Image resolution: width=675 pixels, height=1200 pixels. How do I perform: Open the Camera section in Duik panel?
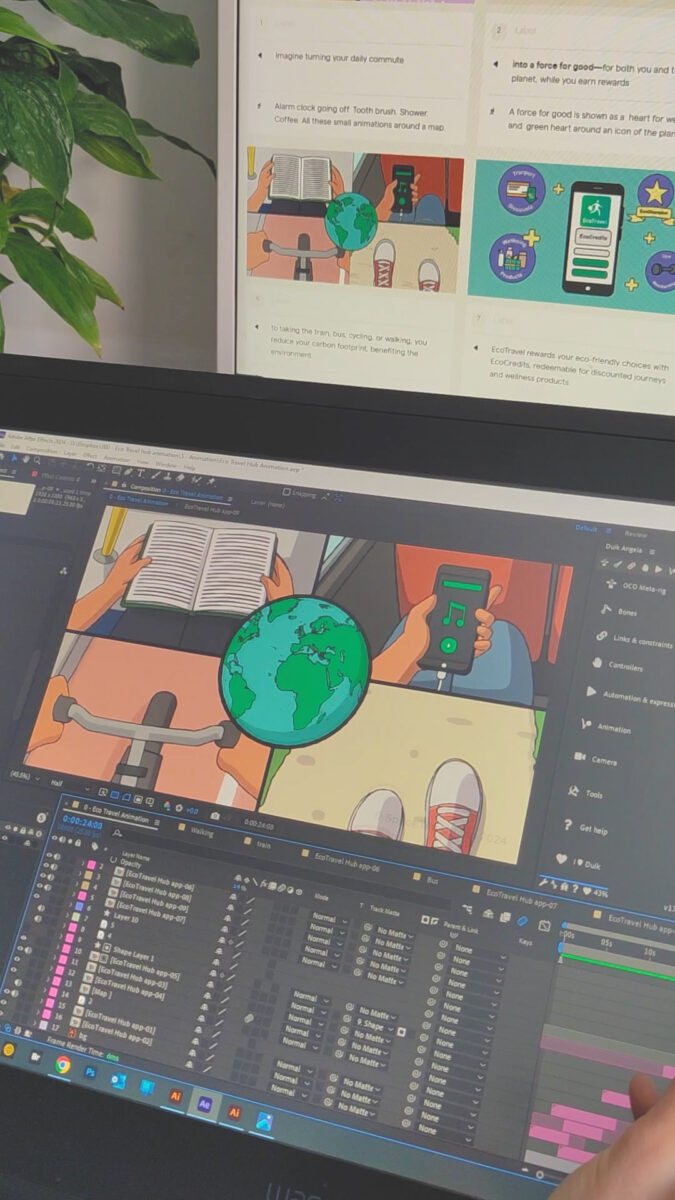pos(596,760)
